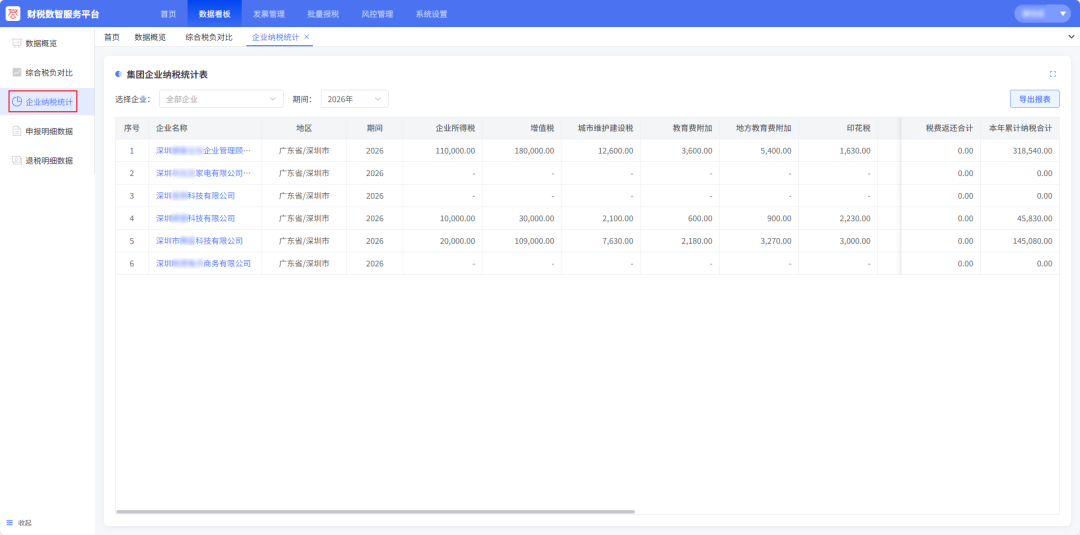Open 首页 in the top navigation
1080x535 pixels.
click(x=168, y=14)
